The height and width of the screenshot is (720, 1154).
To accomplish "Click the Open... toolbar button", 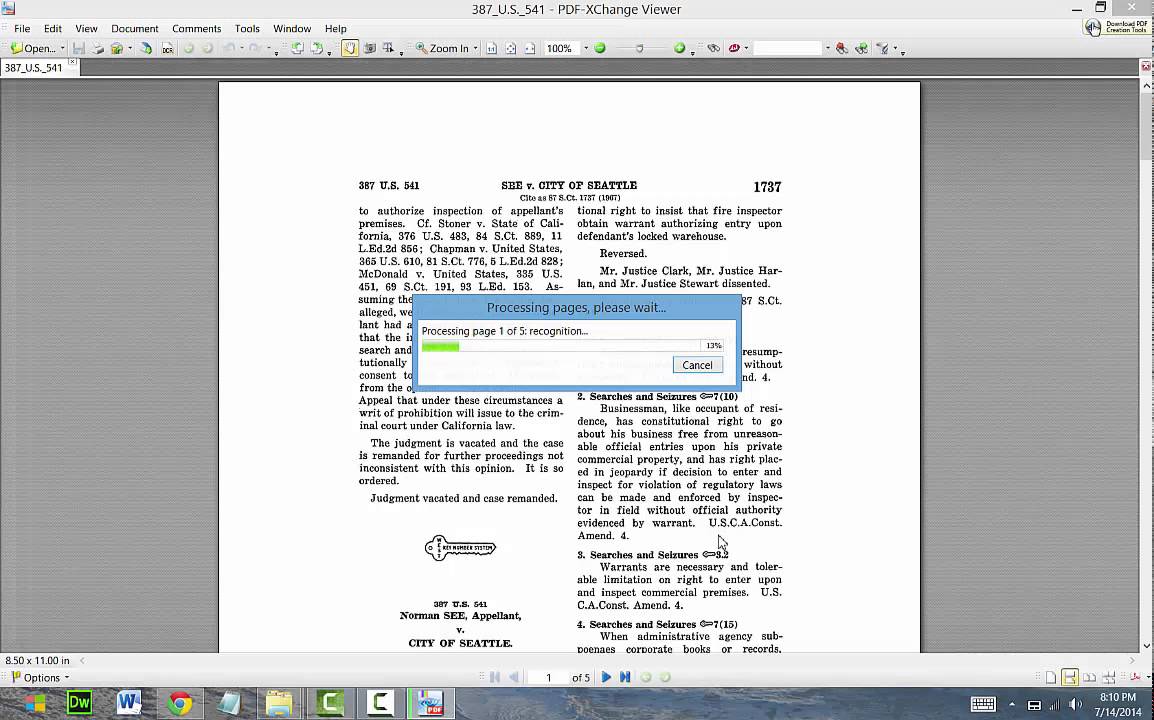I will click(33, 48).
